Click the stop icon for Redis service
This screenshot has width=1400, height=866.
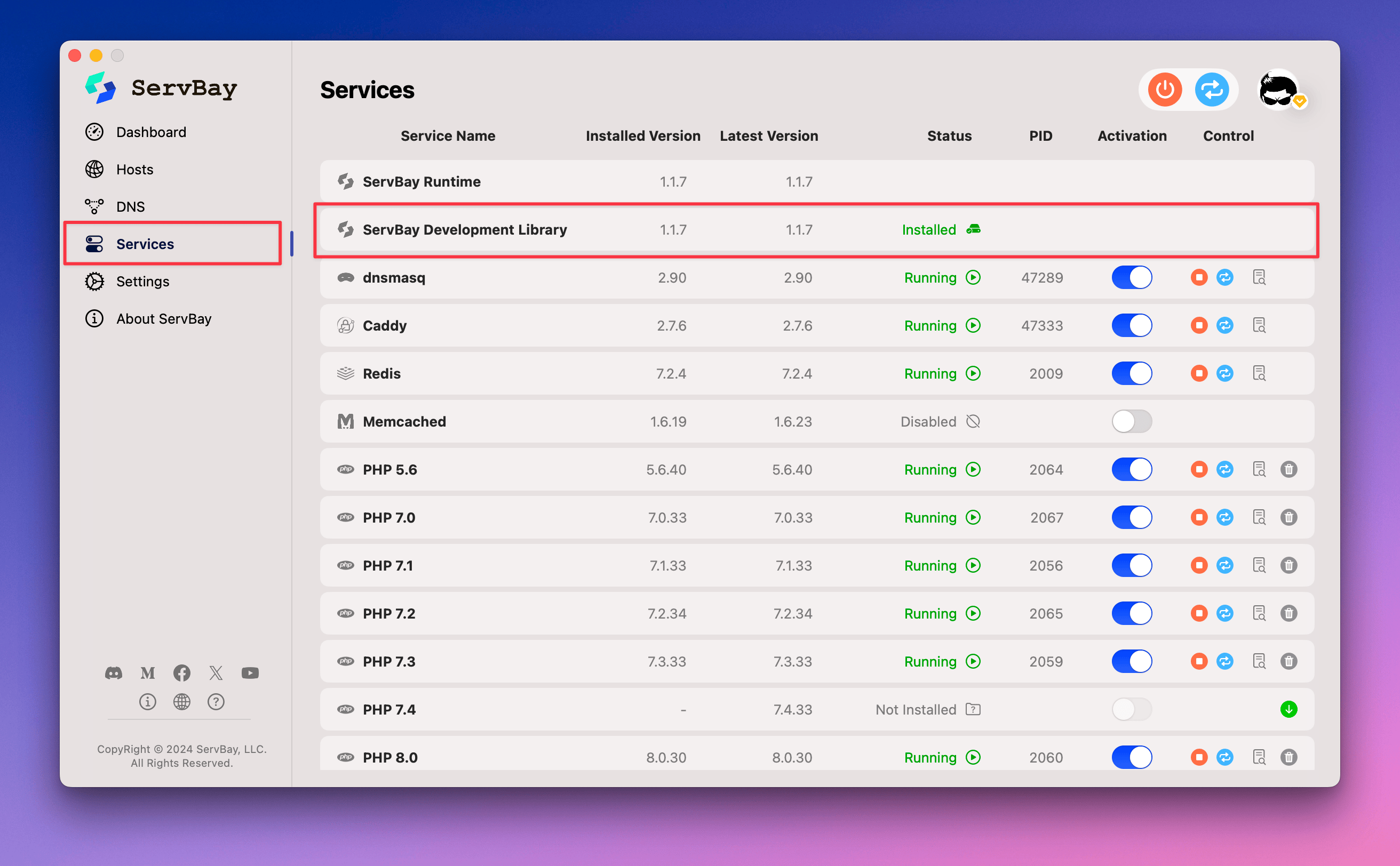pyautogui.click(x=1198, y=373)
